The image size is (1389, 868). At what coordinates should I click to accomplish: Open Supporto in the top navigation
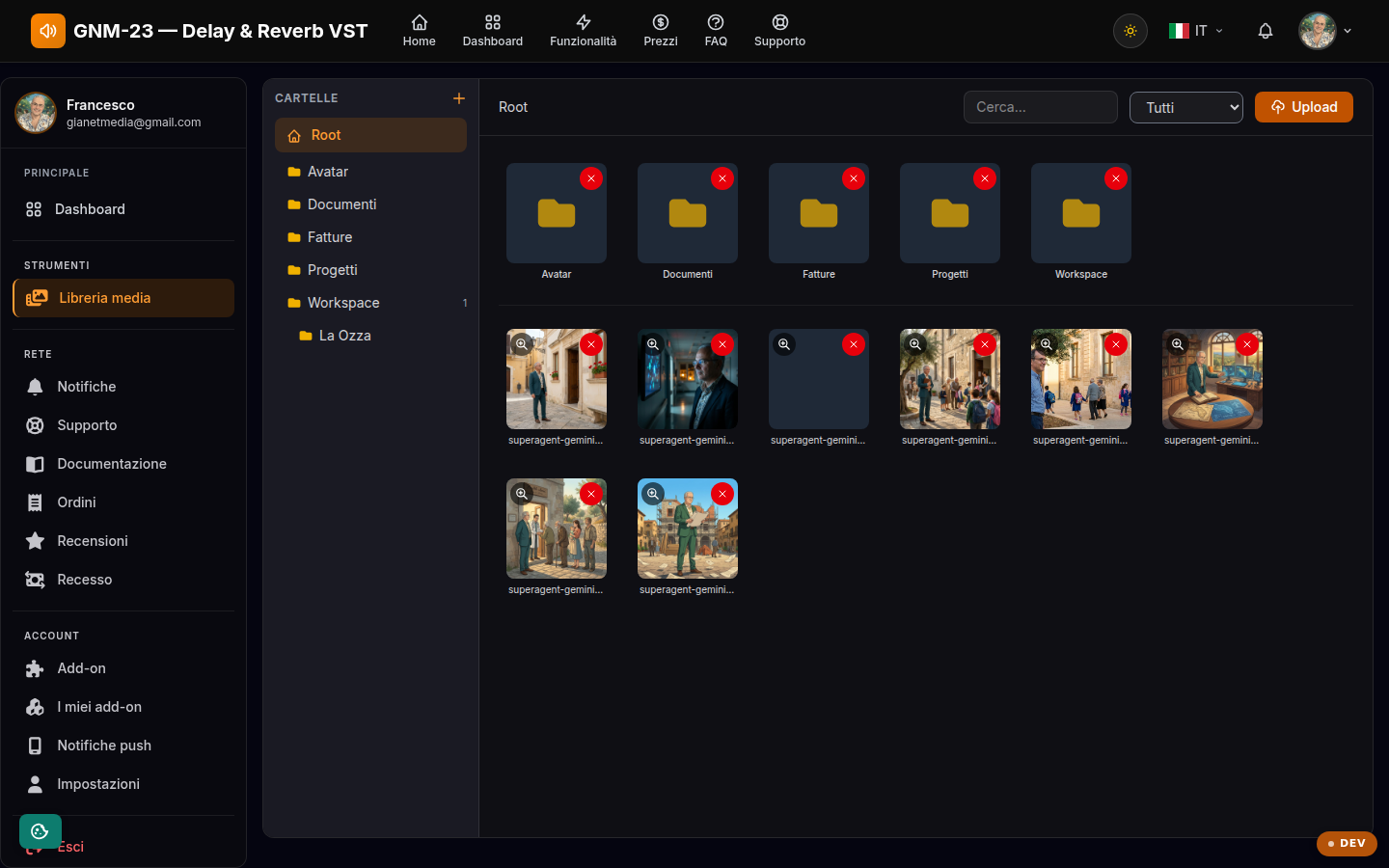click(779, 31)
